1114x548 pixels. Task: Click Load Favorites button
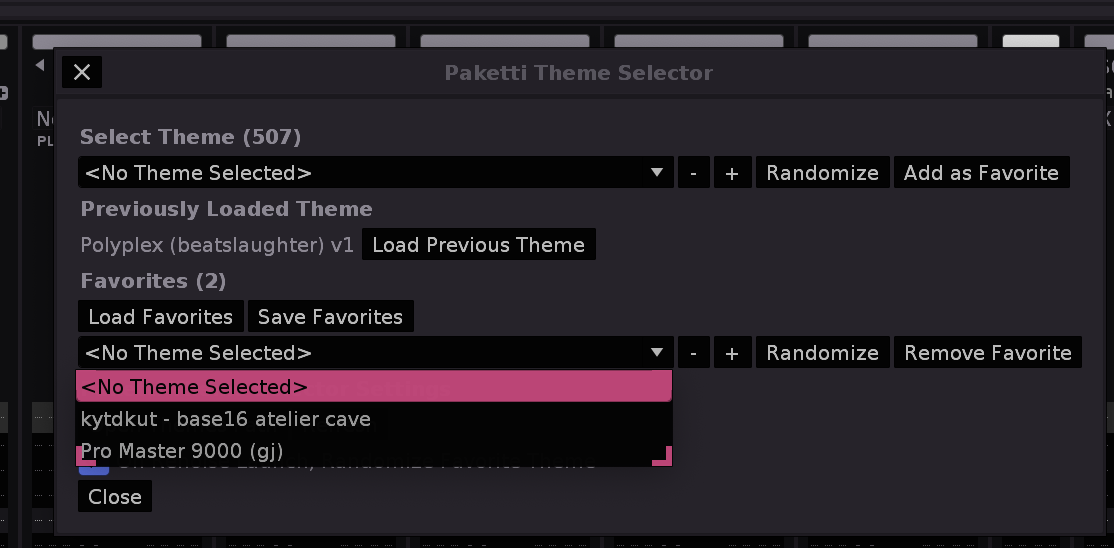(x=160, y=317)
